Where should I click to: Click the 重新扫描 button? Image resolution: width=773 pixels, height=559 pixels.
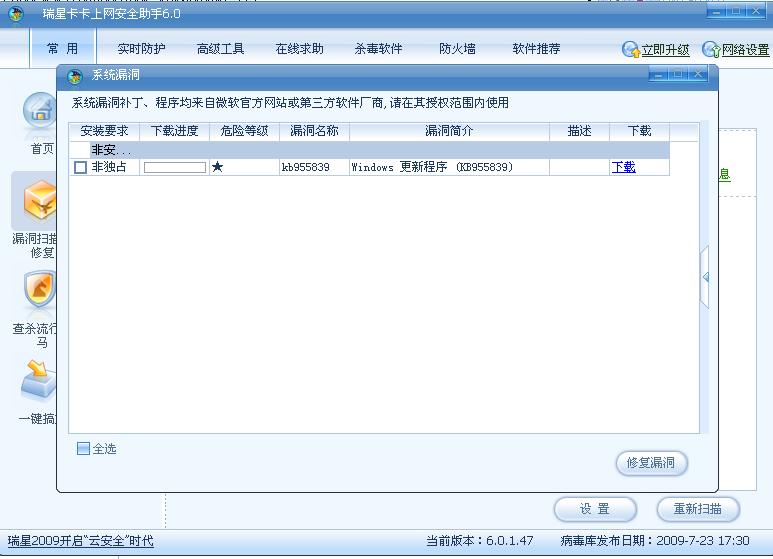(x=698, y=509)
